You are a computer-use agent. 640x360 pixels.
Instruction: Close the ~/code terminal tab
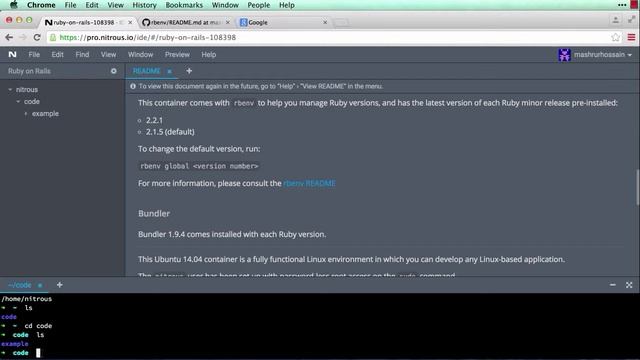40,285
